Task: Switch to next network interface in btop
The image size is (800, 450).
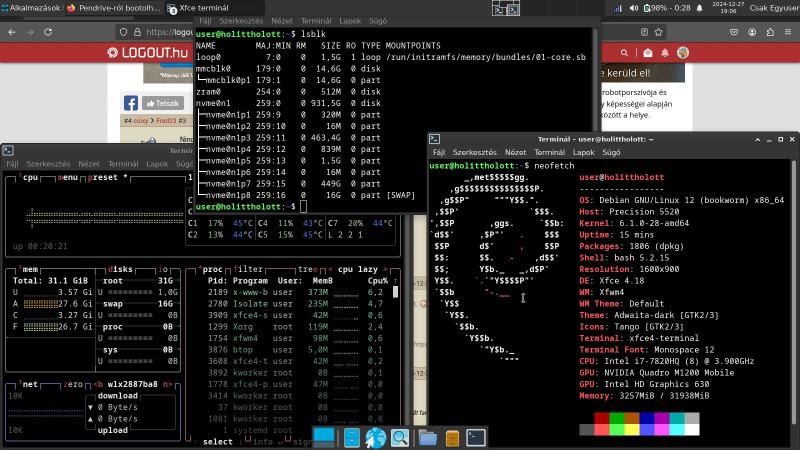Action: click(167, 384)
